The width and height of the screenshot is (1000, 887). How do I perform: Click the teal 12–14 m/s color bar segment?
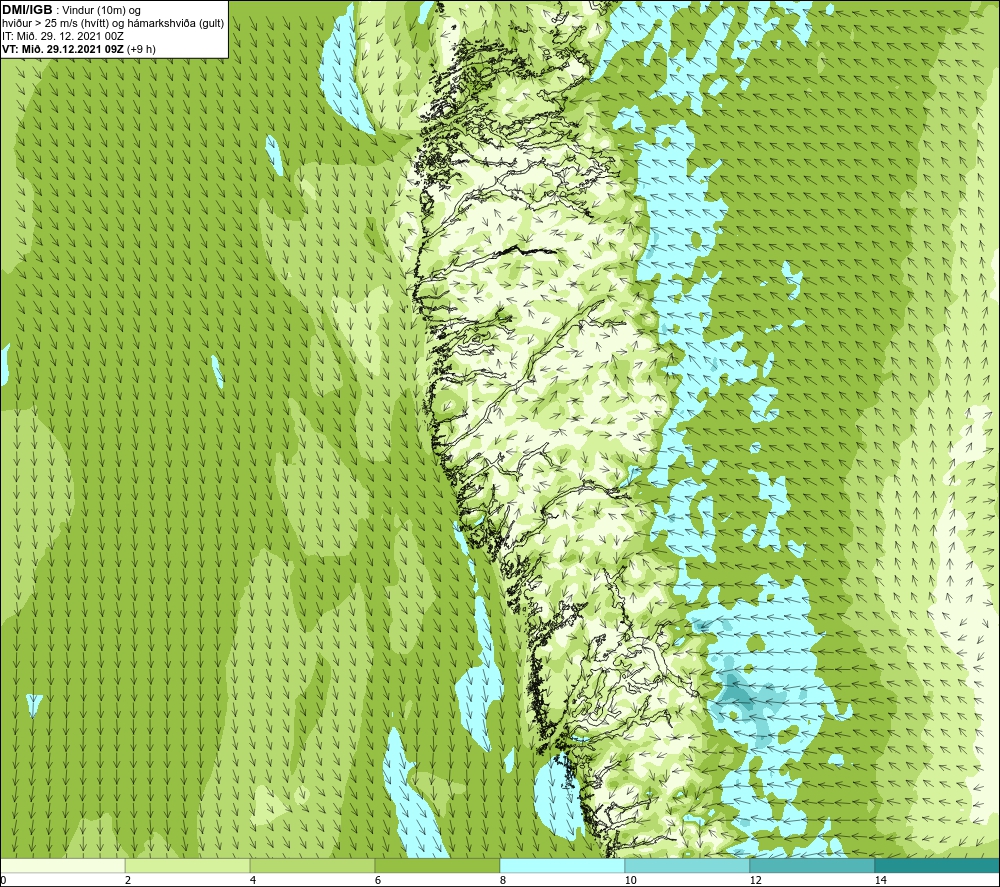coord(812,865)
